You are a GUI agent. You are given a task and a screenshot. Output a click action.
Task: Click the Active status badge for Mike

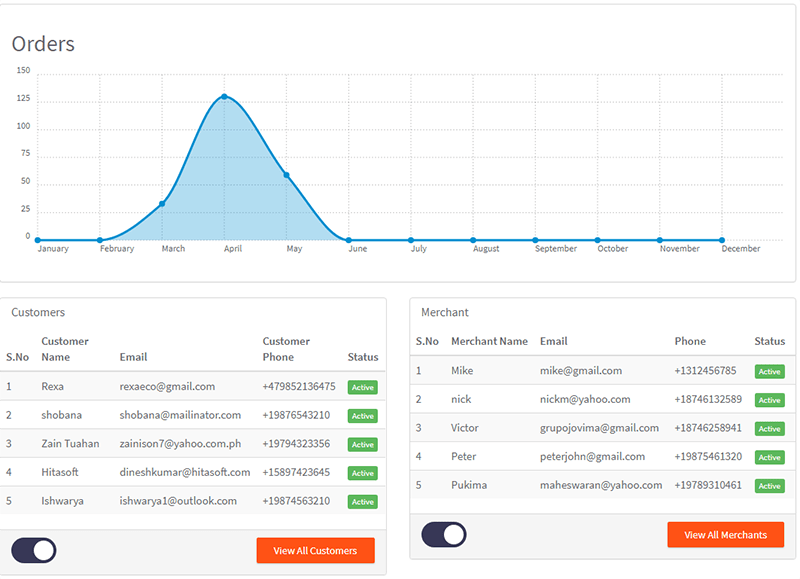769,371
